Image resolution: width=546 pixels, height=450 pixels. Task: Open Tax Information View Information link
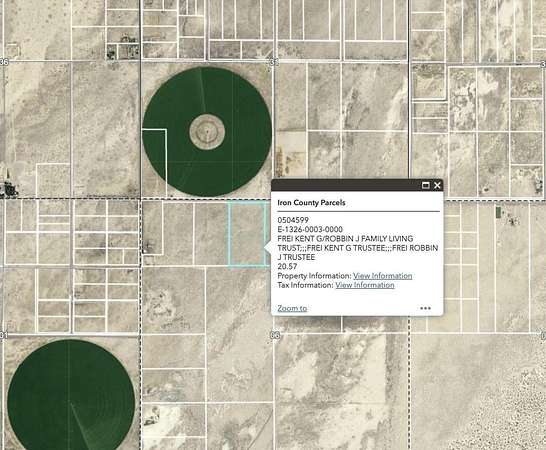(x=365, y=285)
